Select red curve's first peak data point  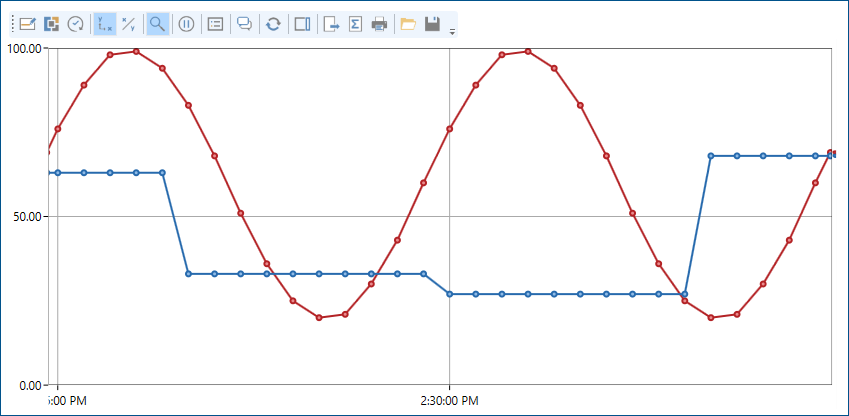[x=136, y=51]
